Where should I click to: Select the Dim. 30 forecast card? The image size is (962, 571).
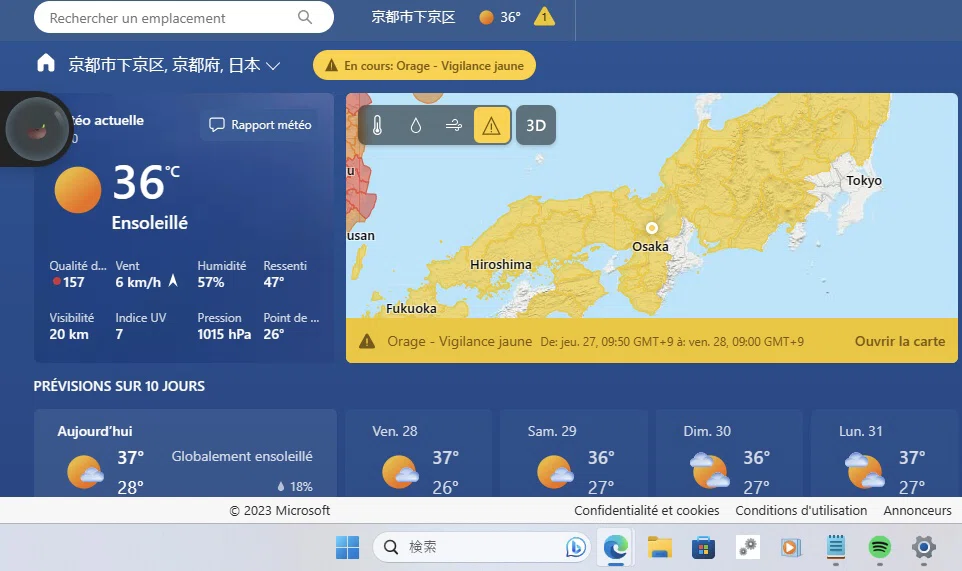point(729,453)
